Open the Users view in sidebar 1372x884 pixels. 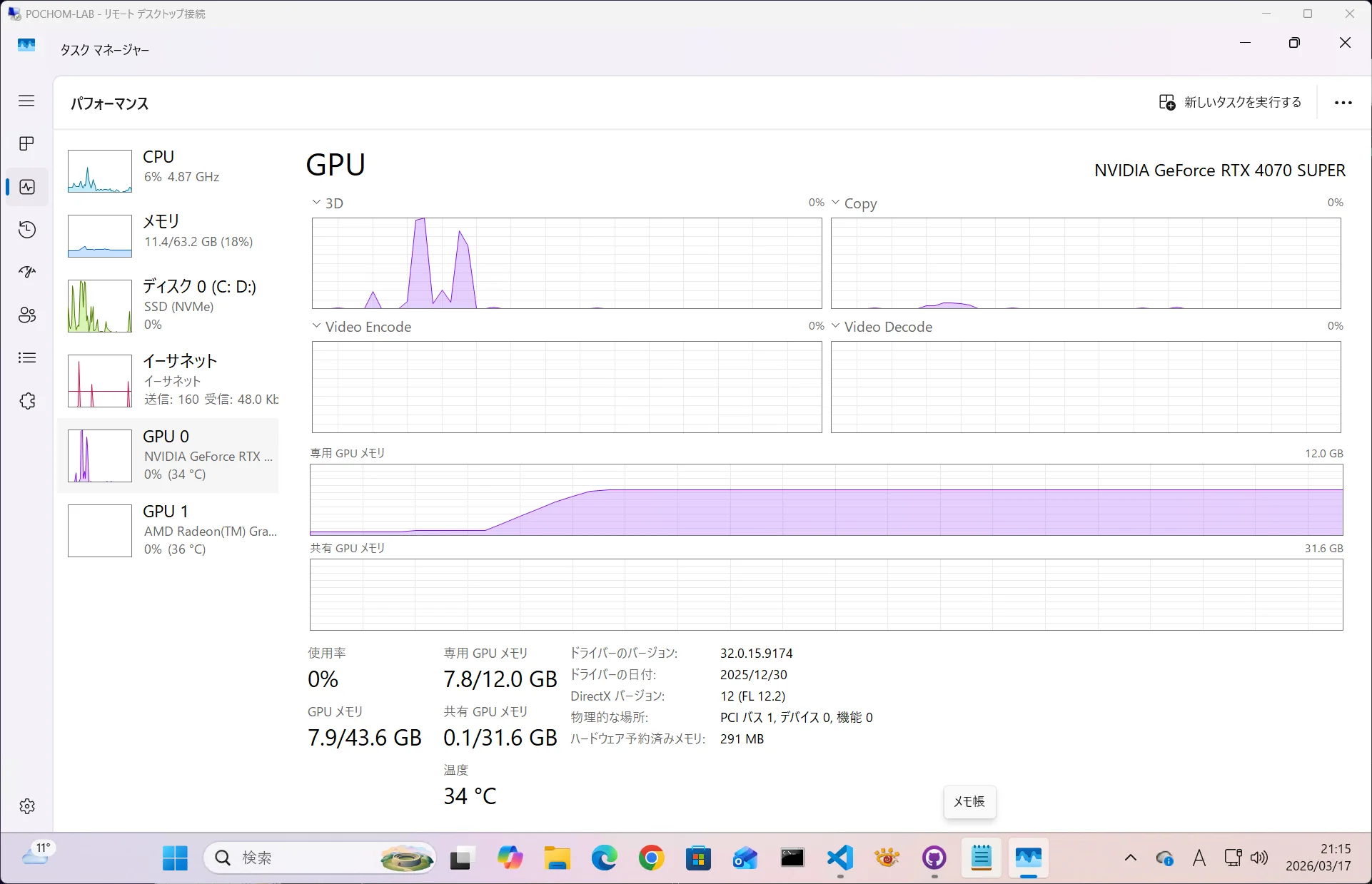(26, 315)
